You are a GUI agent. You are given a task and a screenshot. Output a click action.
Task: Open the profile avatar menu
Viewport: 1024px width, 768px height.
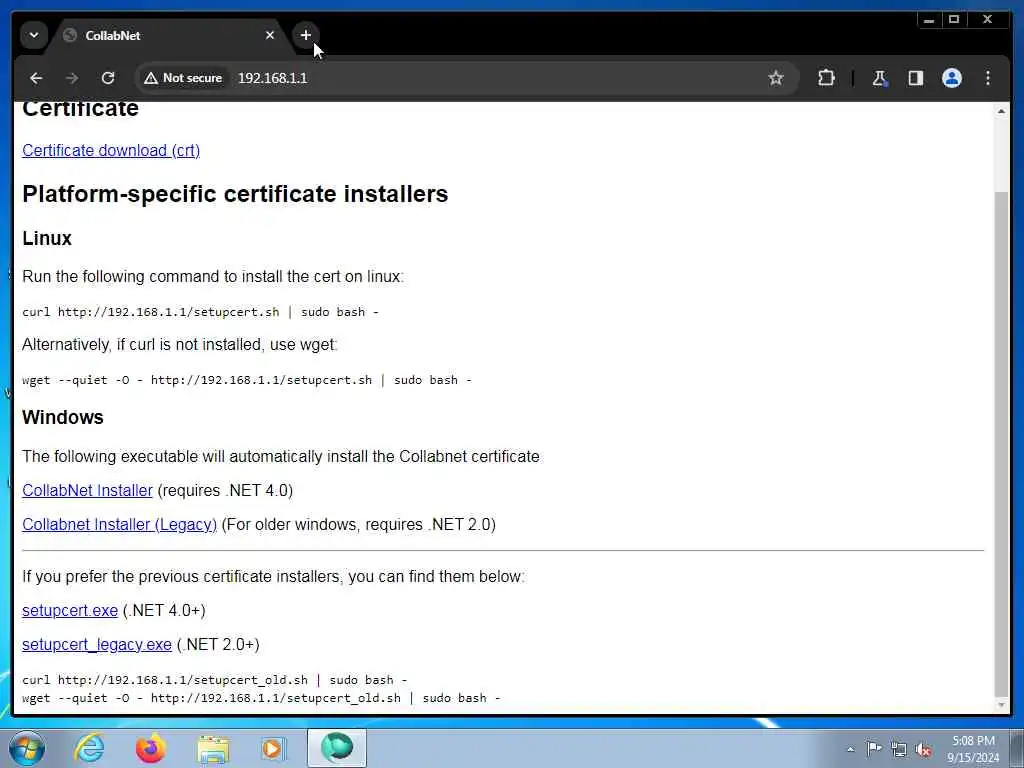coord(952,78)
